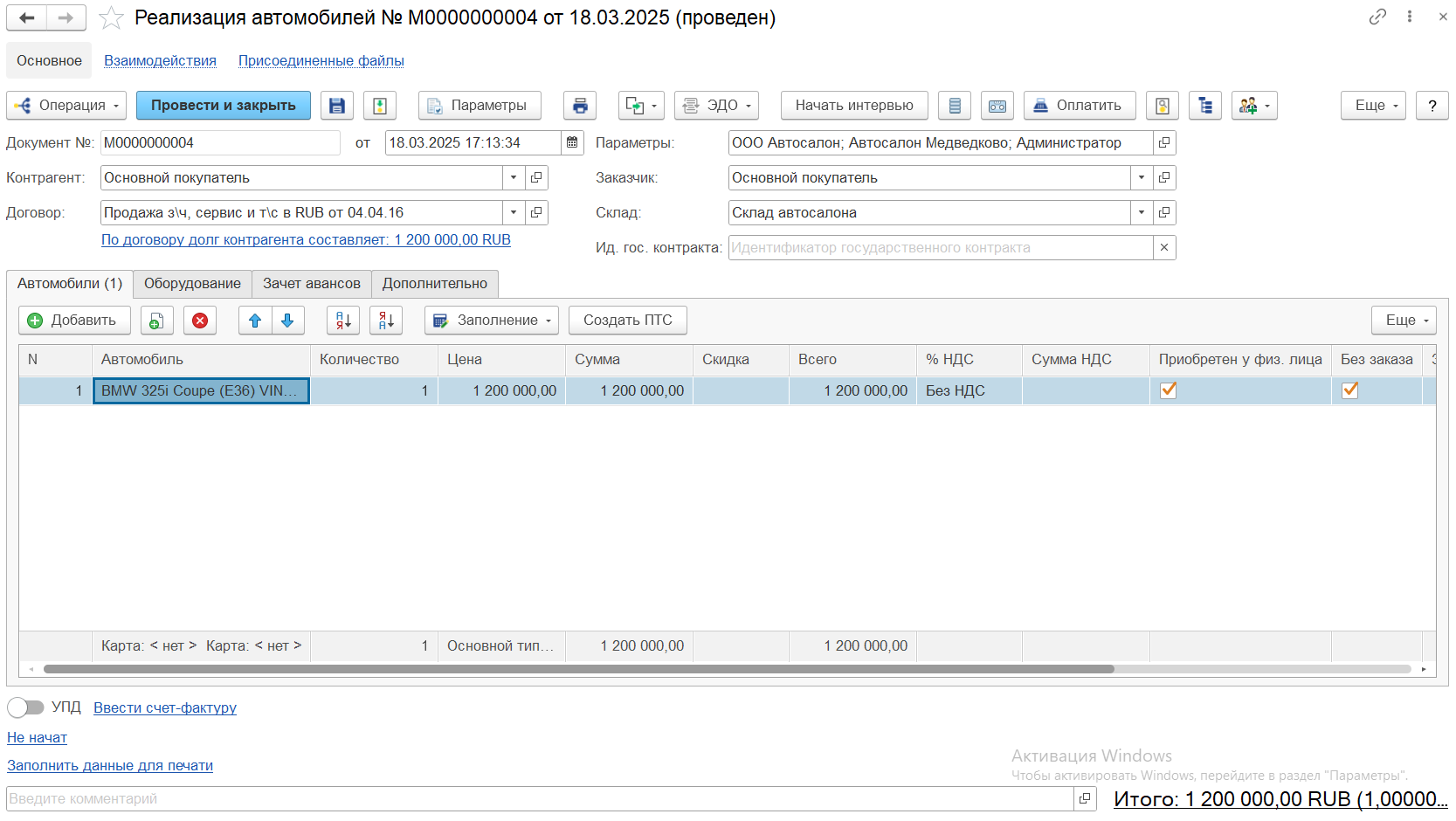This screenshot has width=1456, height=821.
Task: Switch to the Дополнительно tab
Action: (435, 284)
